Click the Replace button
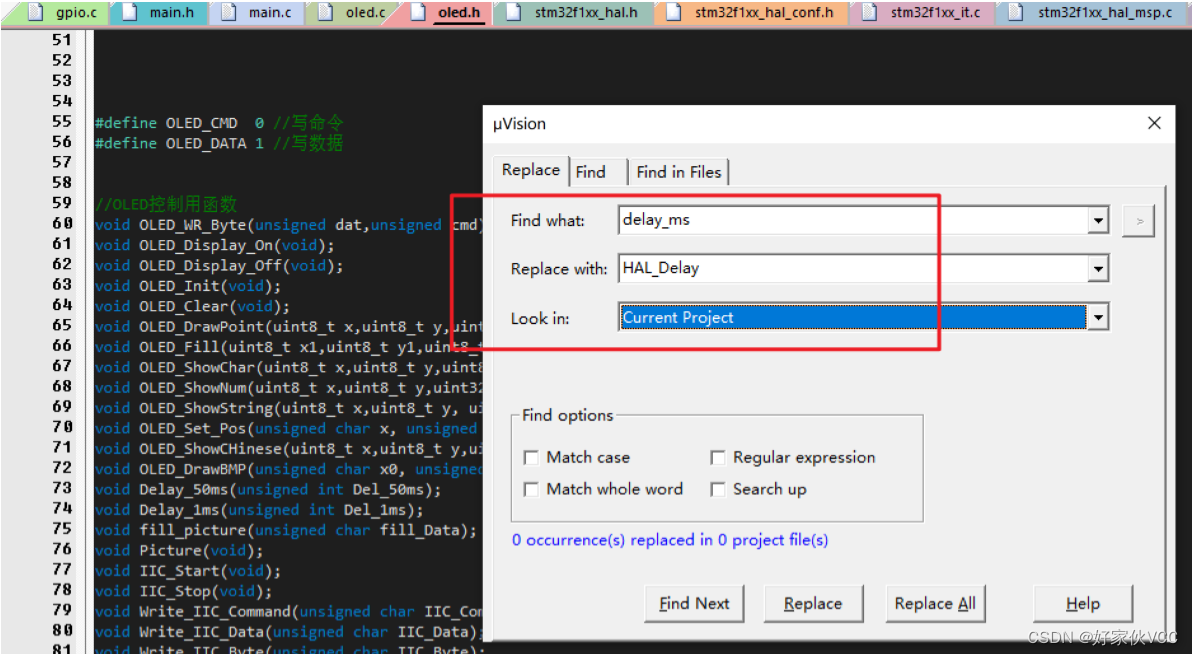The width and height of the screenshot is (1194, 656). pos(813,603)
